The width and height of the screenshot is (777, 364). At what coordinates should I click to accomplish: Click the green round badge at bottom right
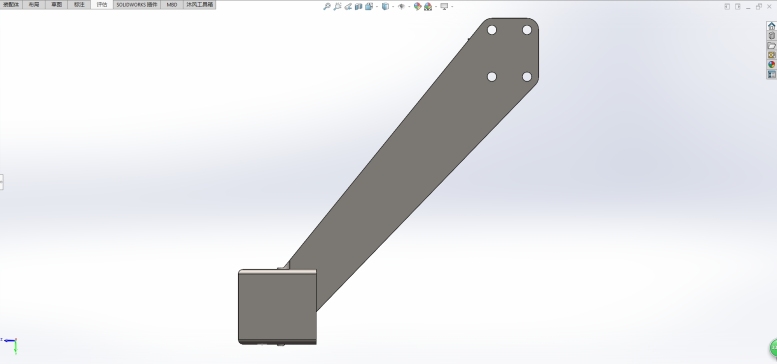pos(774,348)
